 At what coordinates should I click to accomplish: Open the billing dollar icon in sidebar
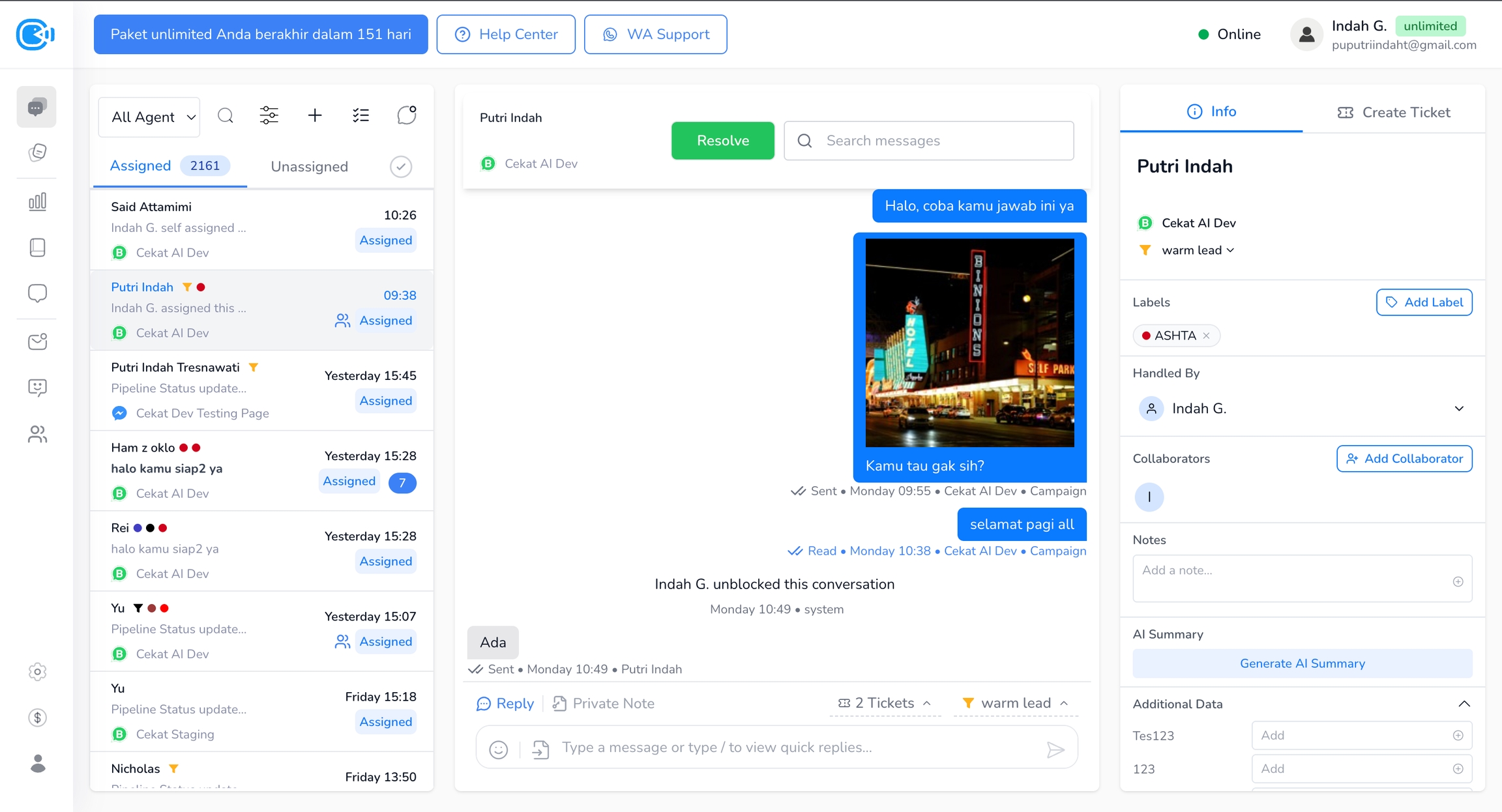(37, 718)
